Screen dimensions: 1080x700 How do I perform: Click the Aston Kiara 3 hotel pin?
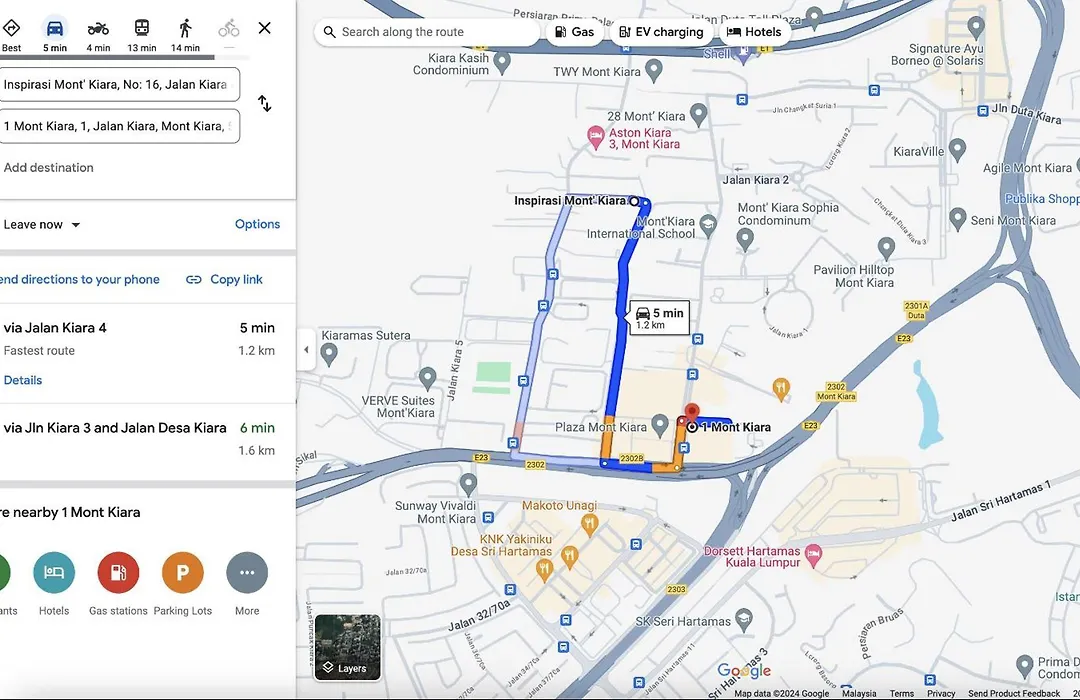(x=596, y=136)
